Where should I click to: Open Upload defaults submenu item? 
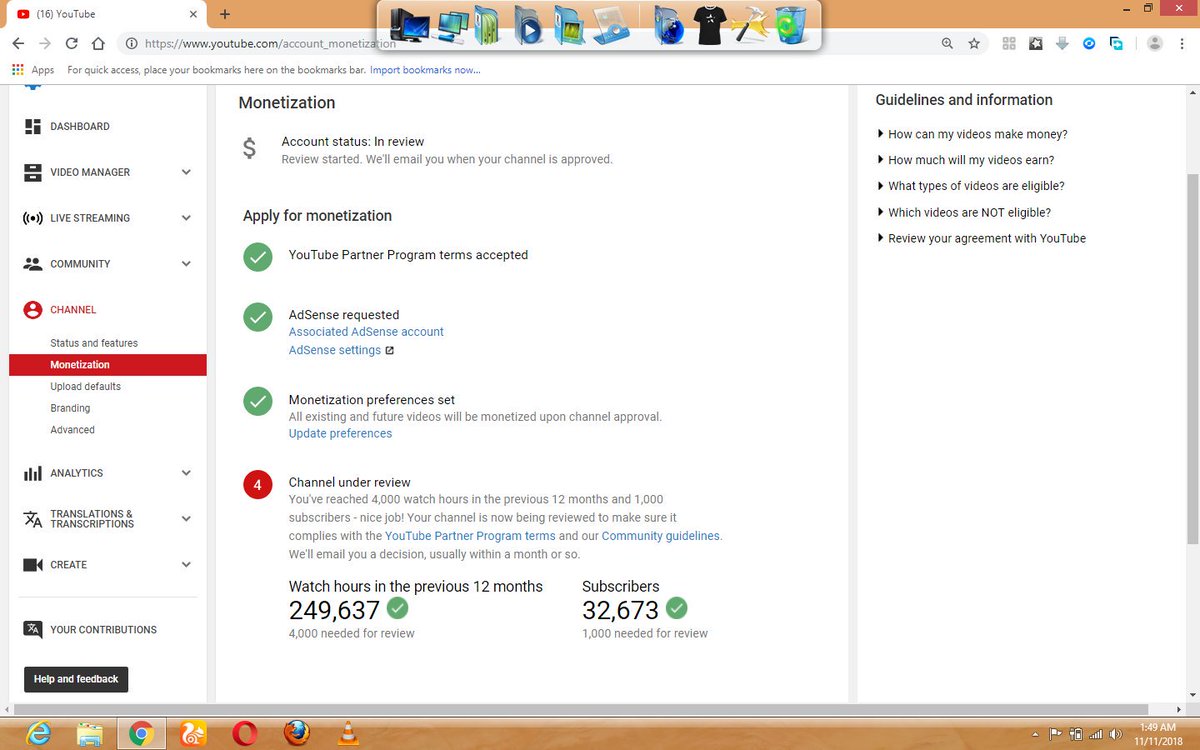pos(85,386)
